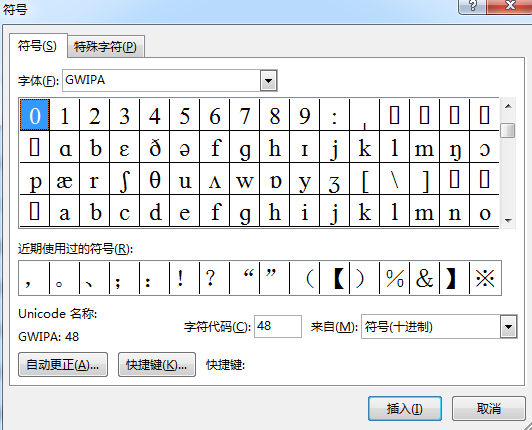Select the ʃ symbol cell
The height and width of the screenshot is (430, 532).
click(x=125, y=179)
